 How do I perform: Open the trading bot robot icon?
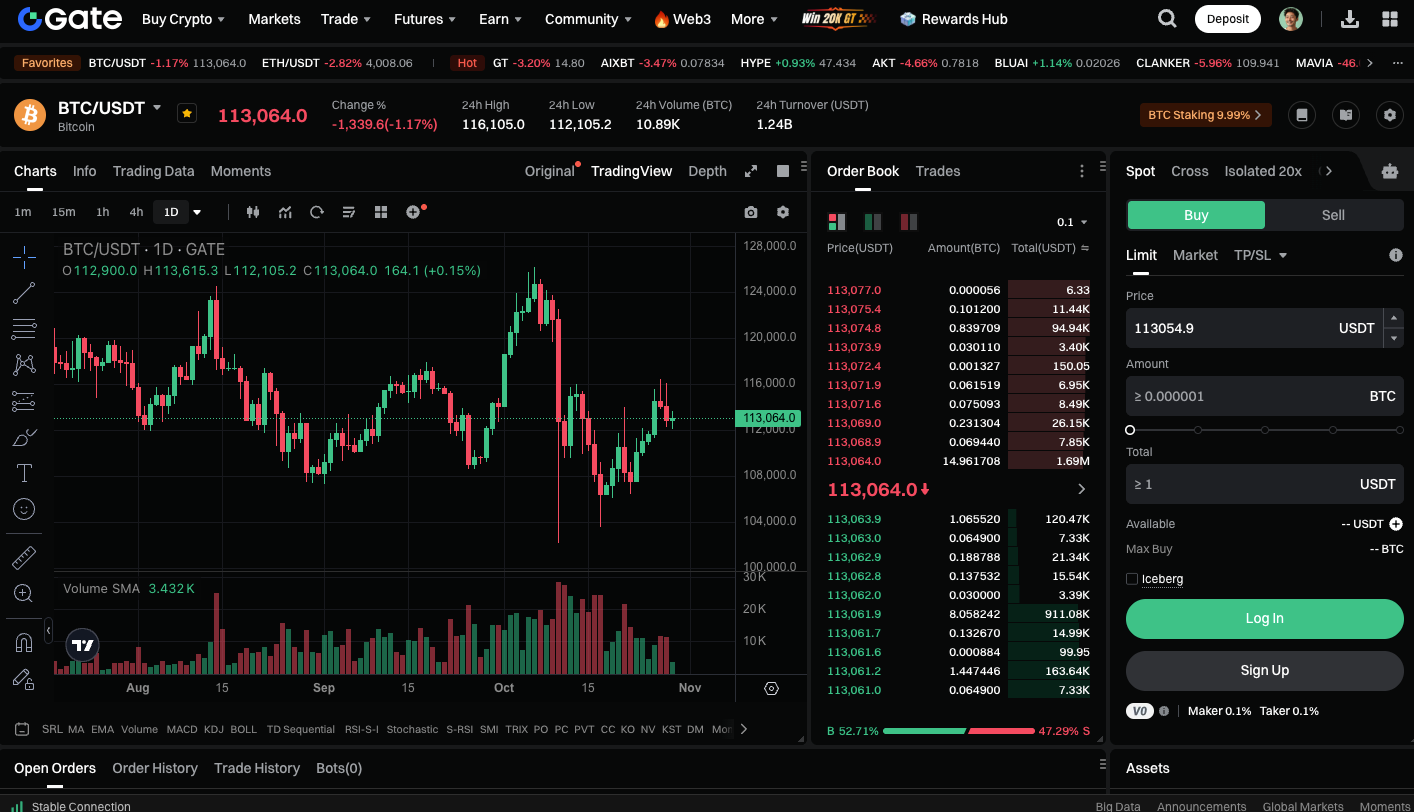coord(1389,171)
